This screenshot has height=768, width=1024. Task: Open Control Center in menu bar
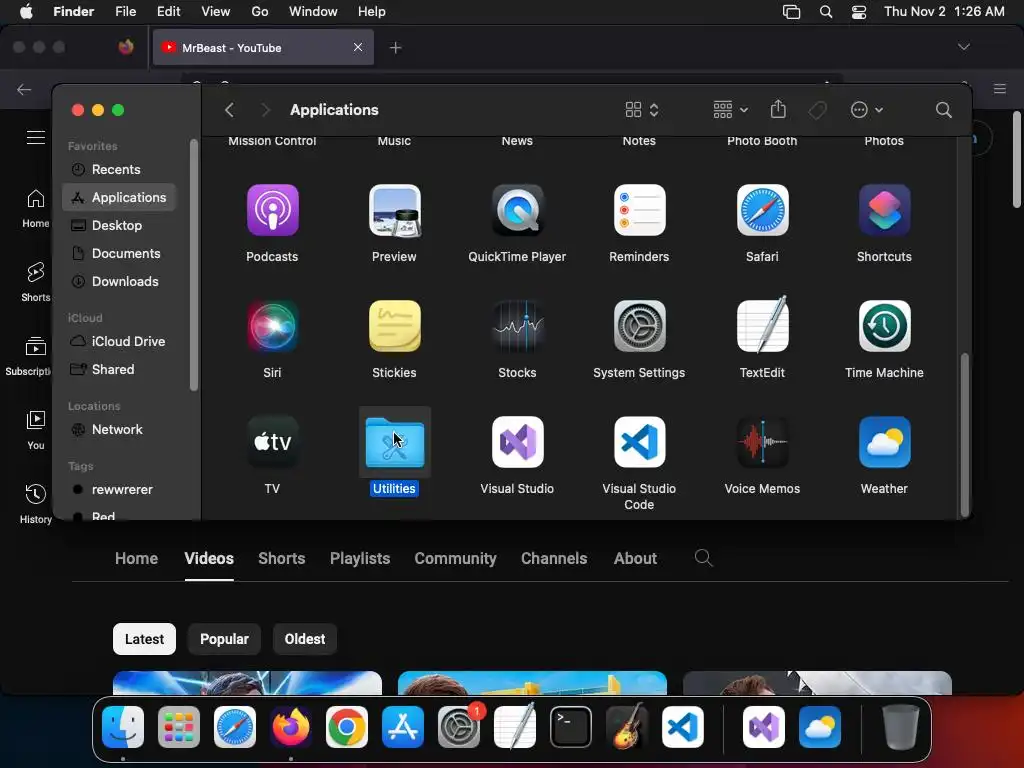pyautogui.click(x=859, y=12)
